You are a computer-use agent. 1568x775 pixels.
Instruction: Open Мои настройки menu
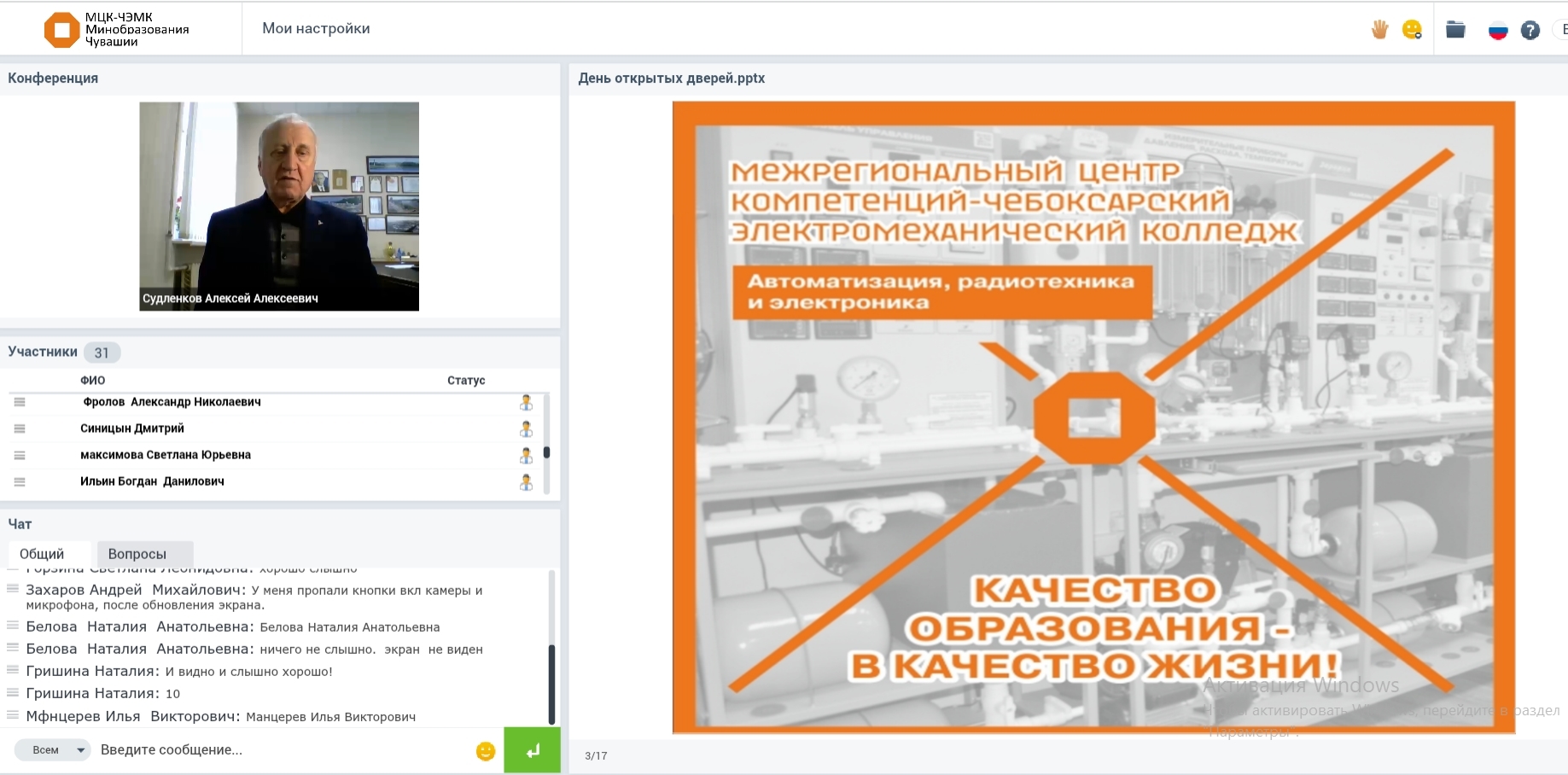click(316, 28)
